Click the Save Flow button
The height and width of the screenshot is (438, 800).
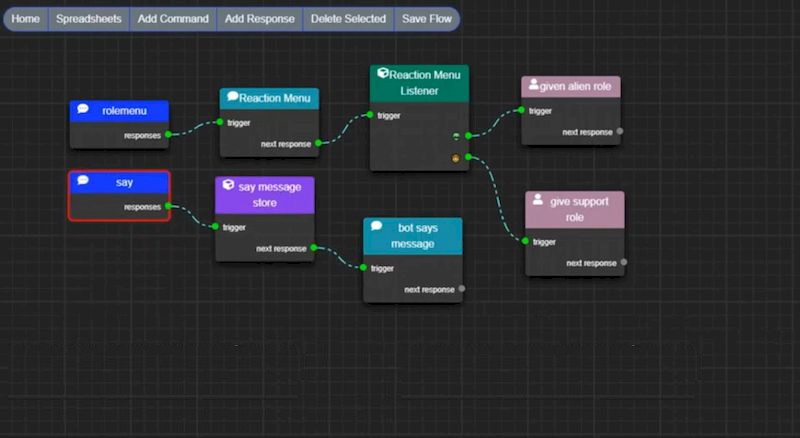[427, 19]
